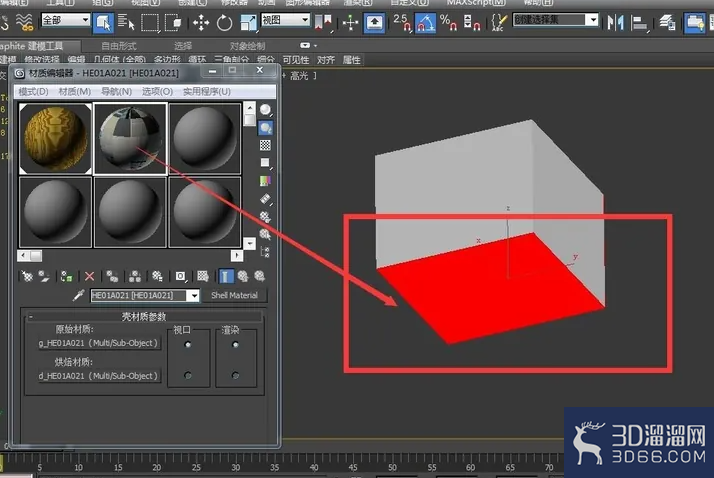
Task: Choose the rectangular selection region tool
Action: pos(150,22)
